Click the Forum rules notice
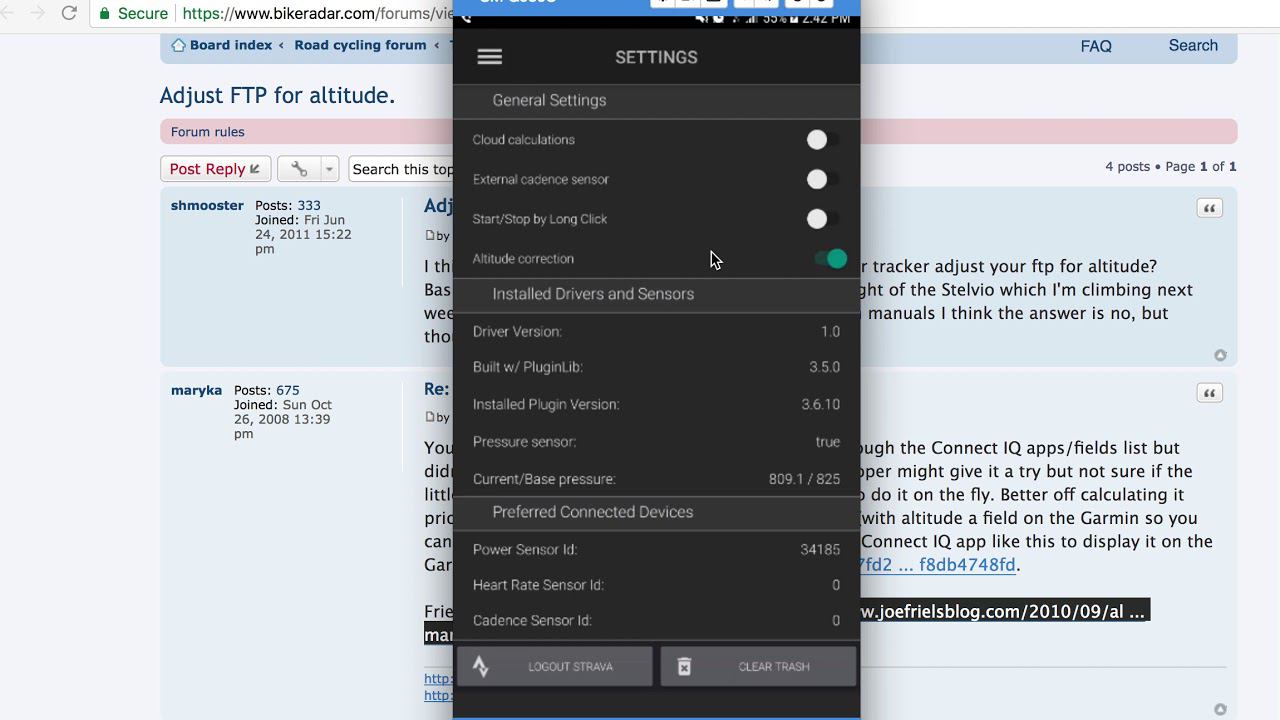The height and width of the screenshot is (720, 1280). [x=207, y=132]
